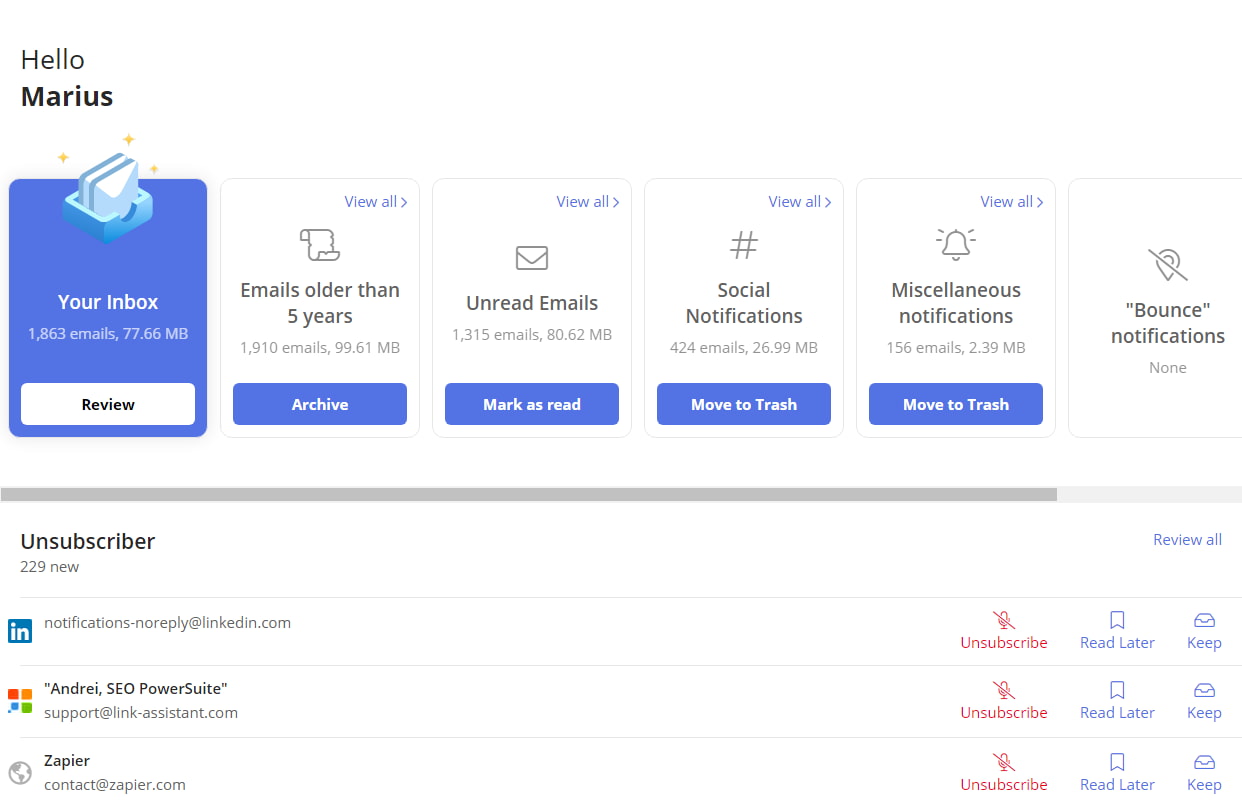Click the Unsubscribe icon for LinkedIn notifications
This screenshot has height=809, width=1242.
1003,620
